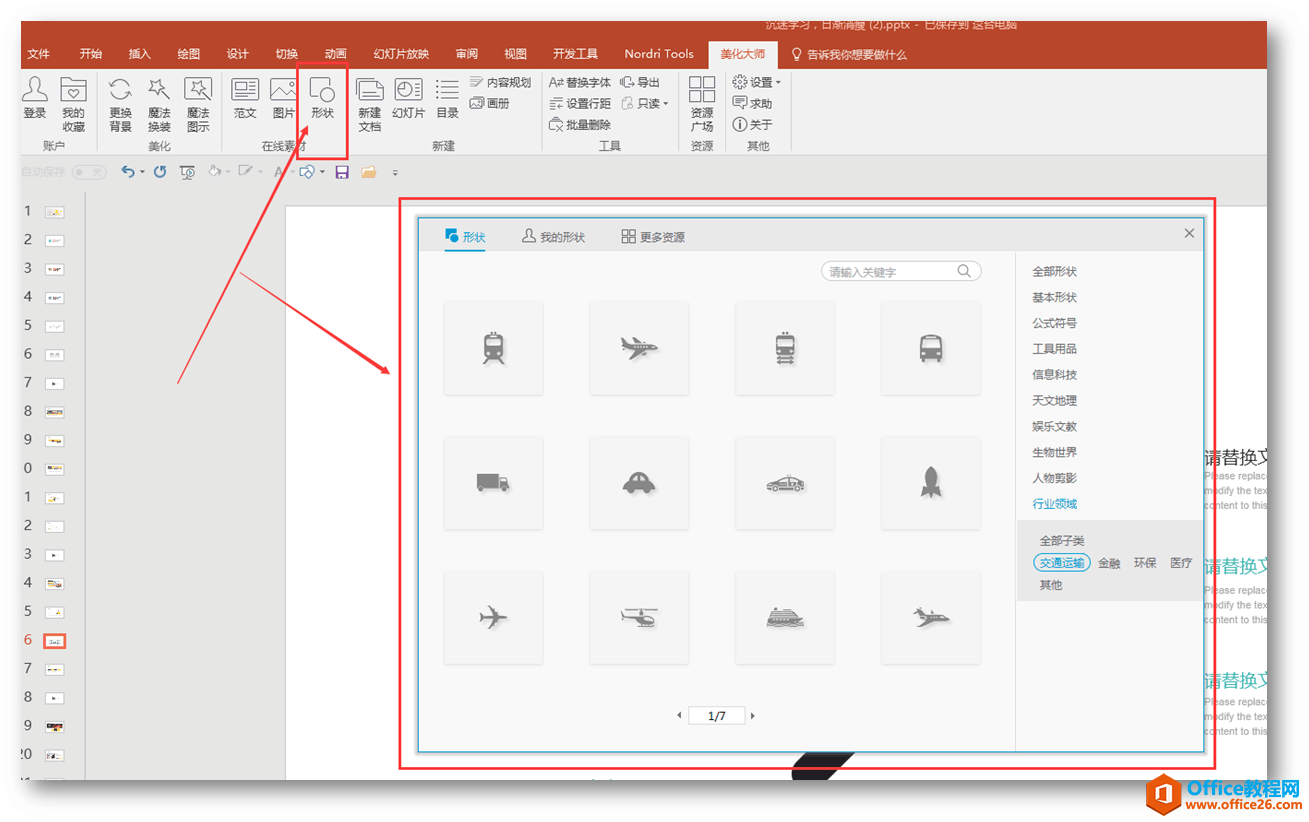Select the rocket shape tile
The image size is (1309, 822).
[x=930, y=483]
